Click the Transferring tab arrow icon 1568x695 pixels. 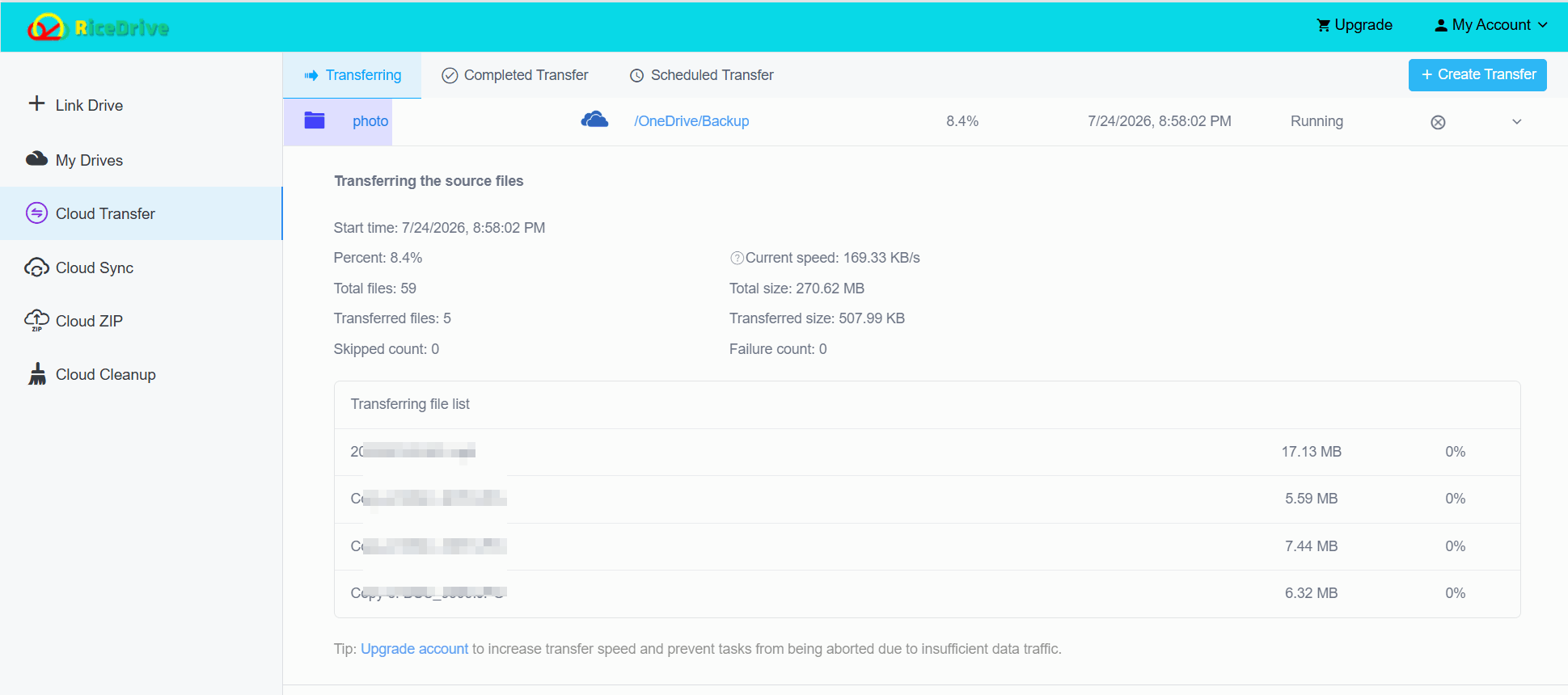311,75
